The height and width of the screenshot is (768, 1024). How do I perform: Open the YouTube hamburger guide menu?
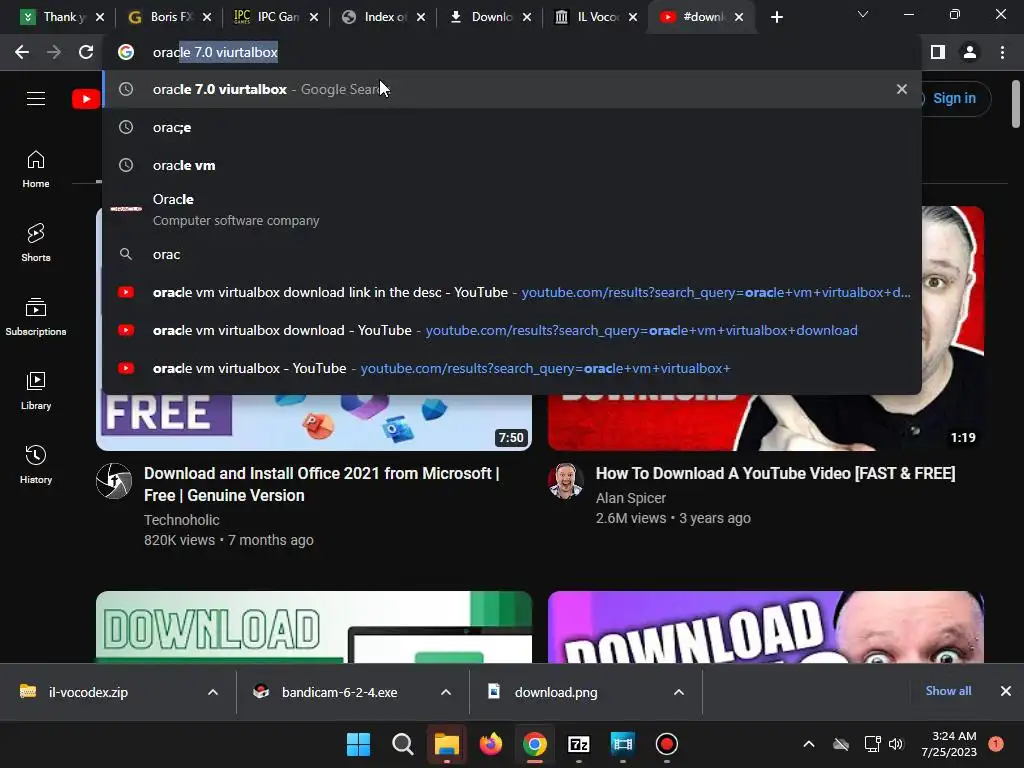point(36,99)
